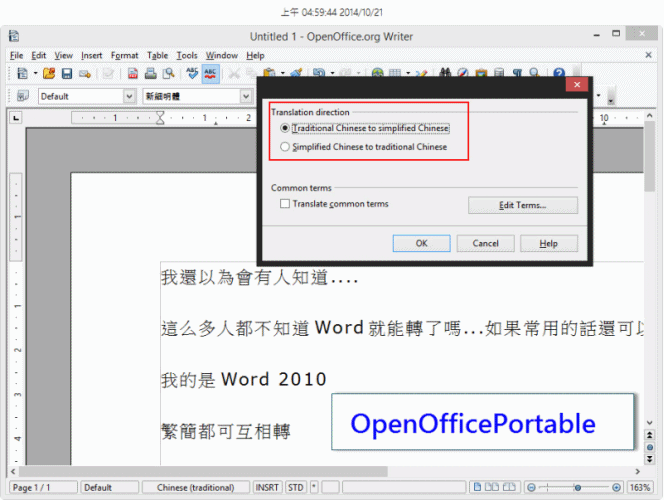Viewport: 664px width, 500px height.
Task: Click the Zoom magnifier toolbar icon
Action: tap(534, 72)
